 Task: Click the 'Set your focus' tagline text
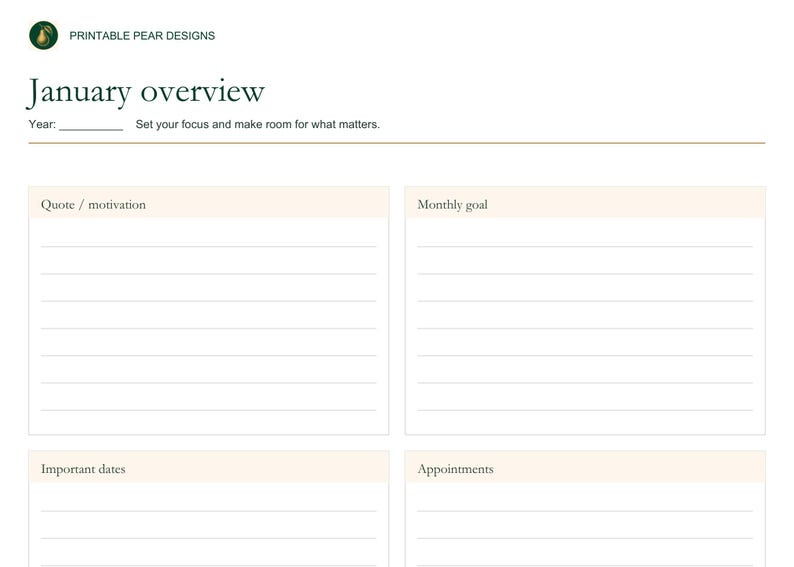point(258,125)
